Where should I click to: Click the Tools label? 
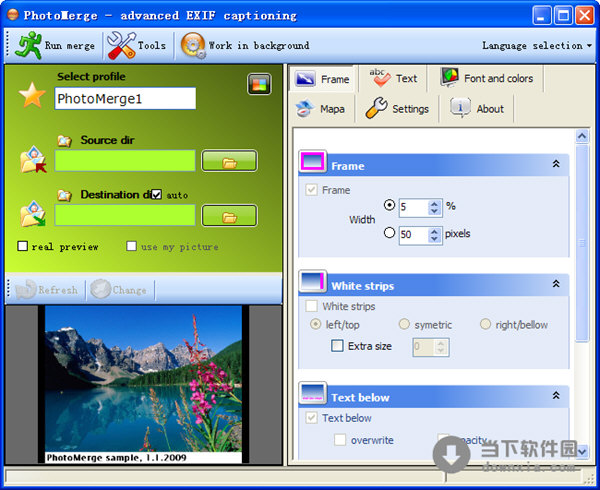click(152, 46)
